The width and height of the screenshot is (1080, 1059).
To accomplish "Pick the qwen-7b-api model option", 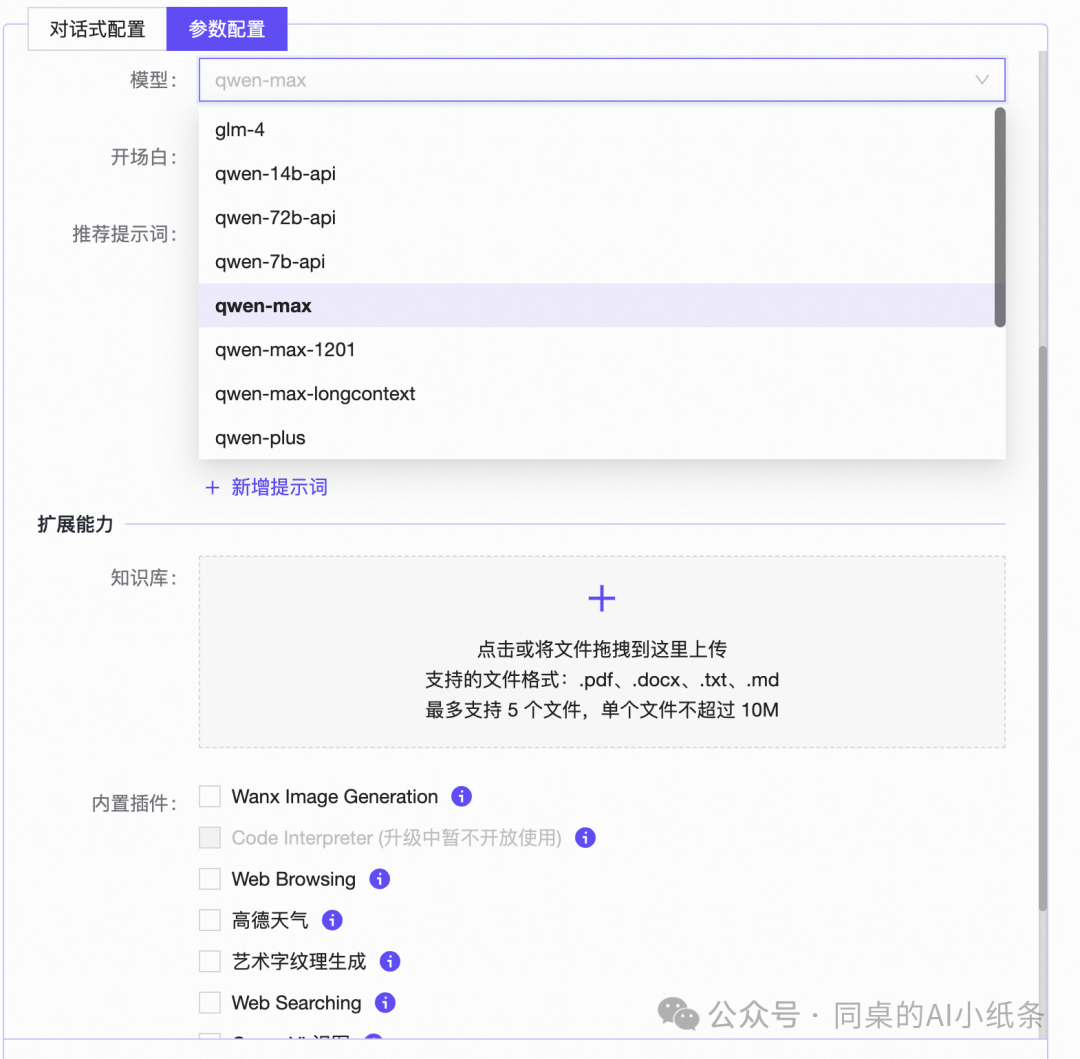I will tap(601, 262).
